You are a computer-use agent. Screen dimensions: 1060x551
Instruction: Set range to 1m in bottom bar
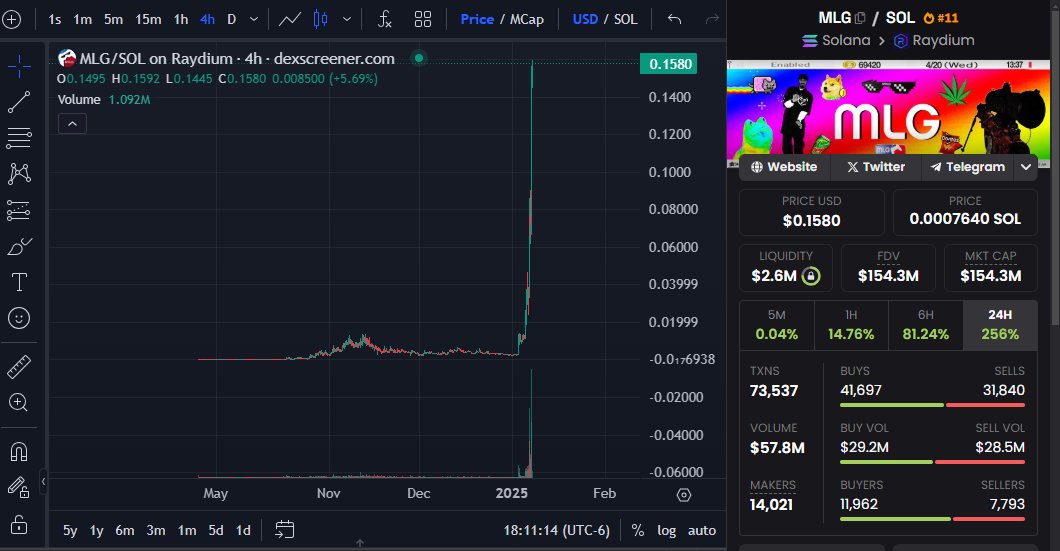pos(187,531)
